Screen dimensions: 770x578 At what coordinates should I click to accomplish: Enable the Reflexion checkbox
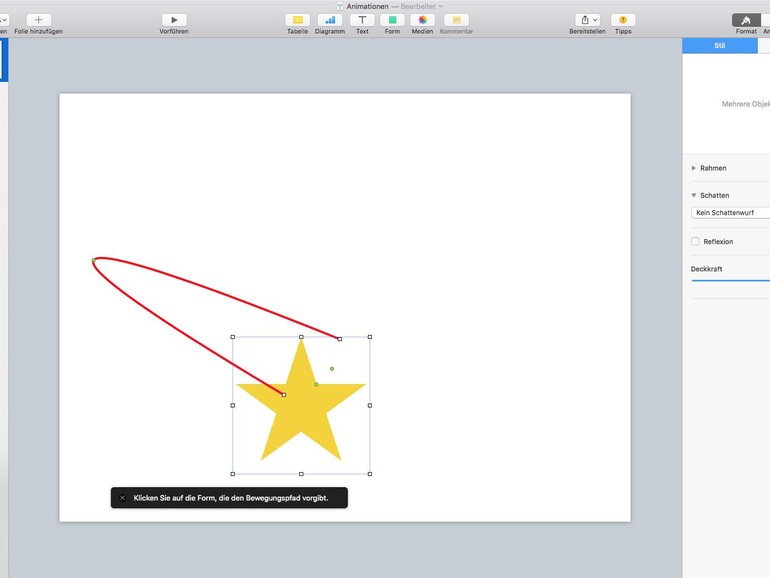(x=695, y=241)
